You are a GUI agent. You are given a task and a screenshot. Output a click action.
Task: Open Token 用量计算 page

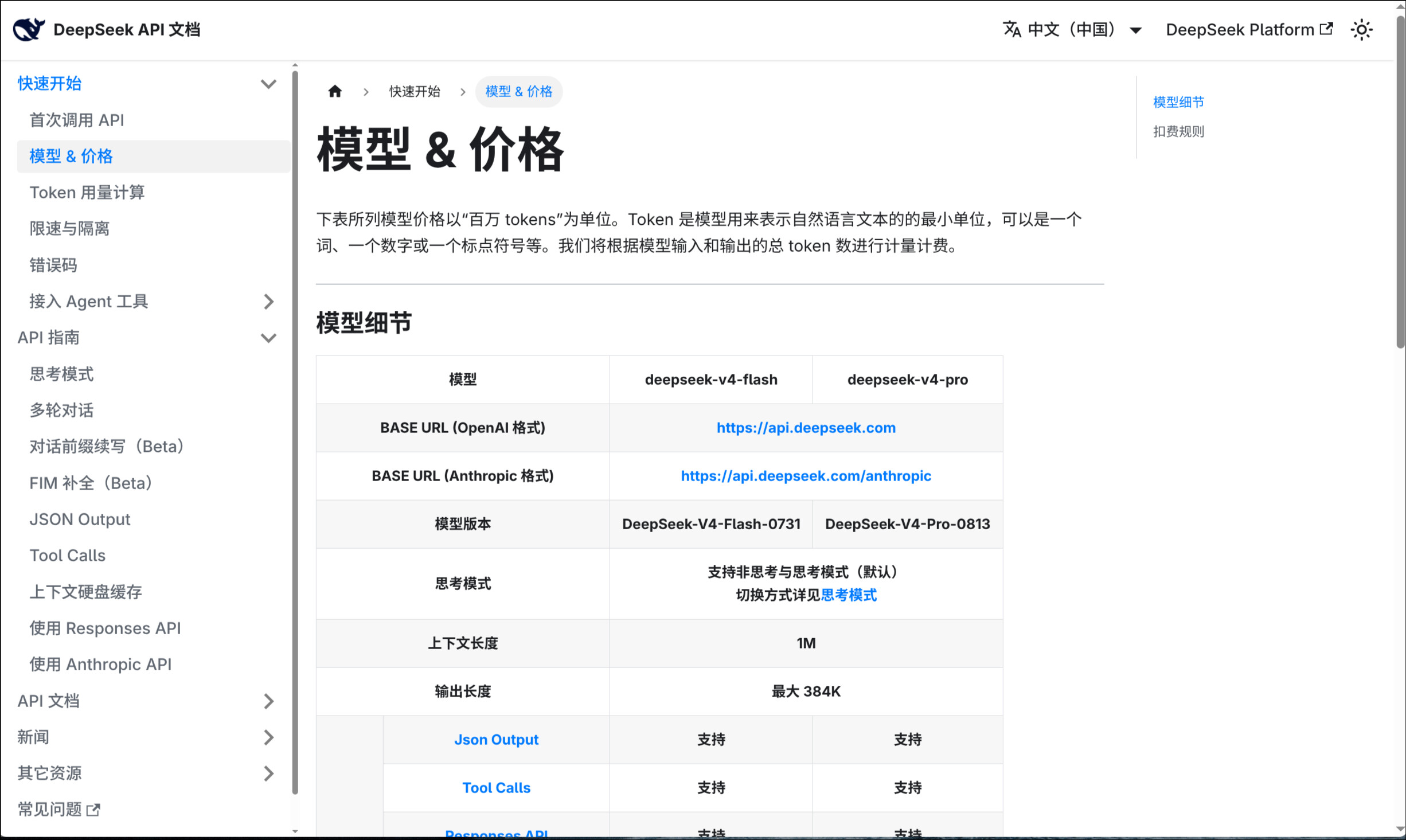pyautogui.click(x=87, y=193)
